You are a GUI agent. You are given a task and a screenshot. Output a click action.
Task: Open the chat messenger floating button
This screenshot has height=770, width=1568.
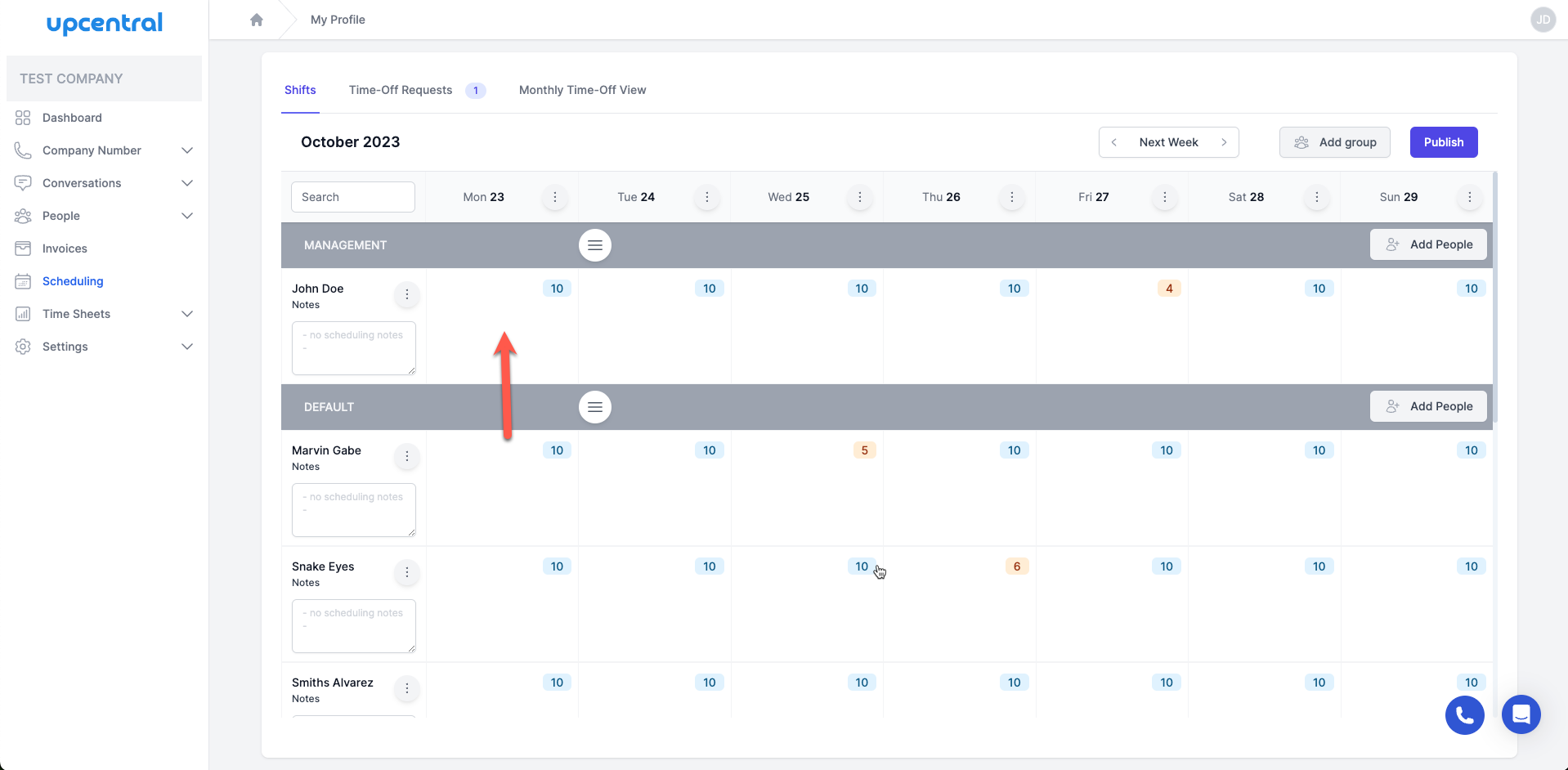1521,714
